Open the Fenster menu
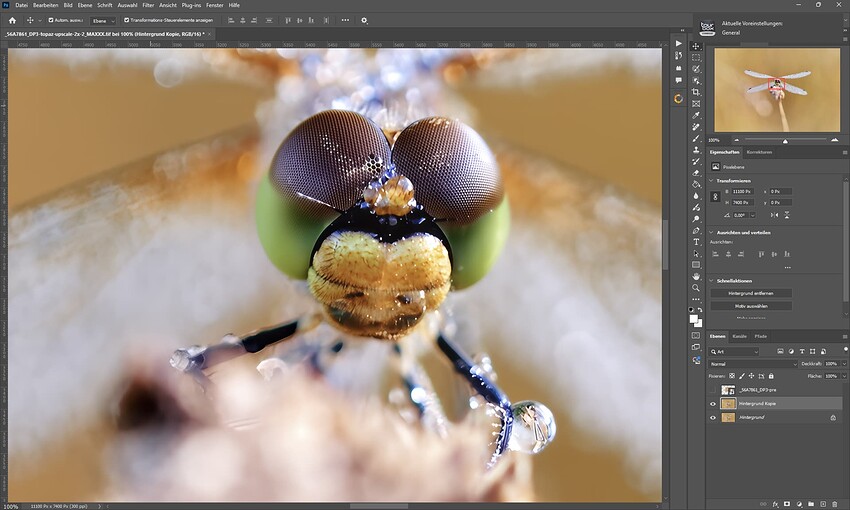The image size is (850, 510). (215, 5)
